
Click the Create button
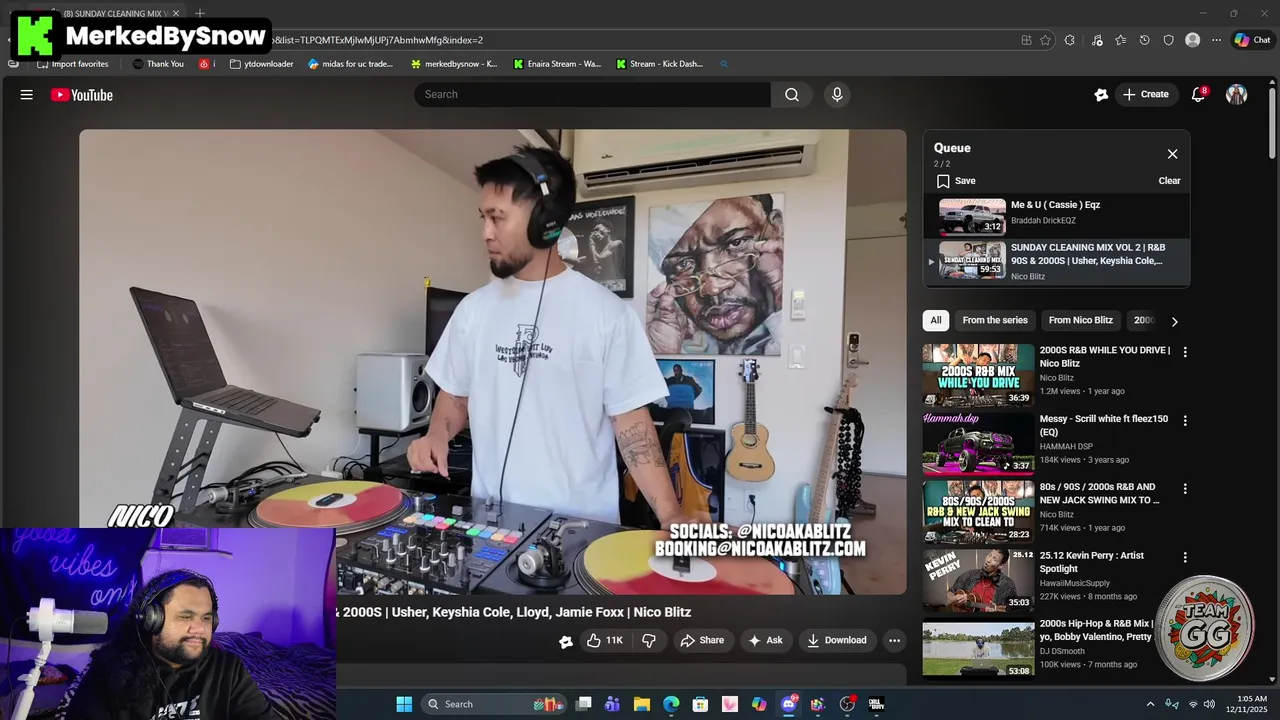point(1145,94)
